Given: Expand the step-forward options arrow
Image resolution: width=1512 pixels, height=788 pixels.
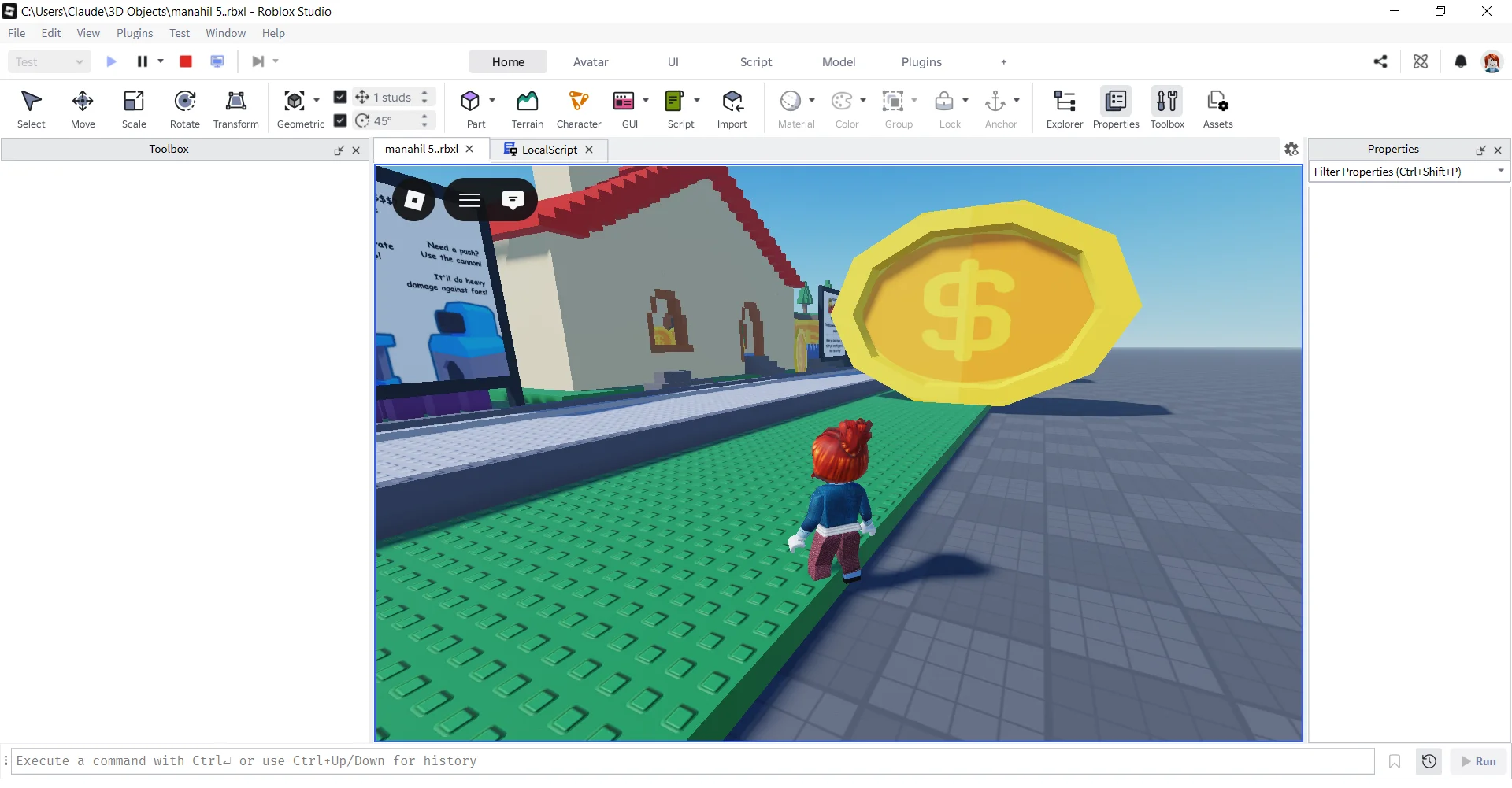Looking at the screenshot, I should (276, 61).
